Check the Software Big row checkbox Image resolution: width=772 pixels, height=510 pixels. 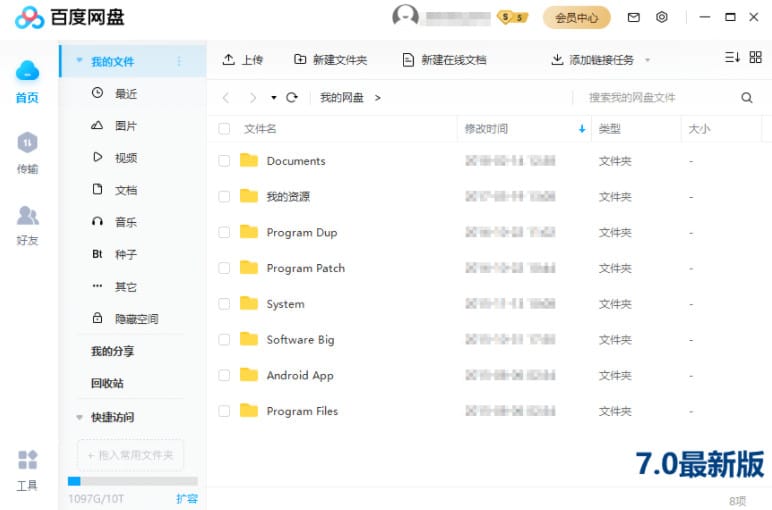[x=224, y=340]
